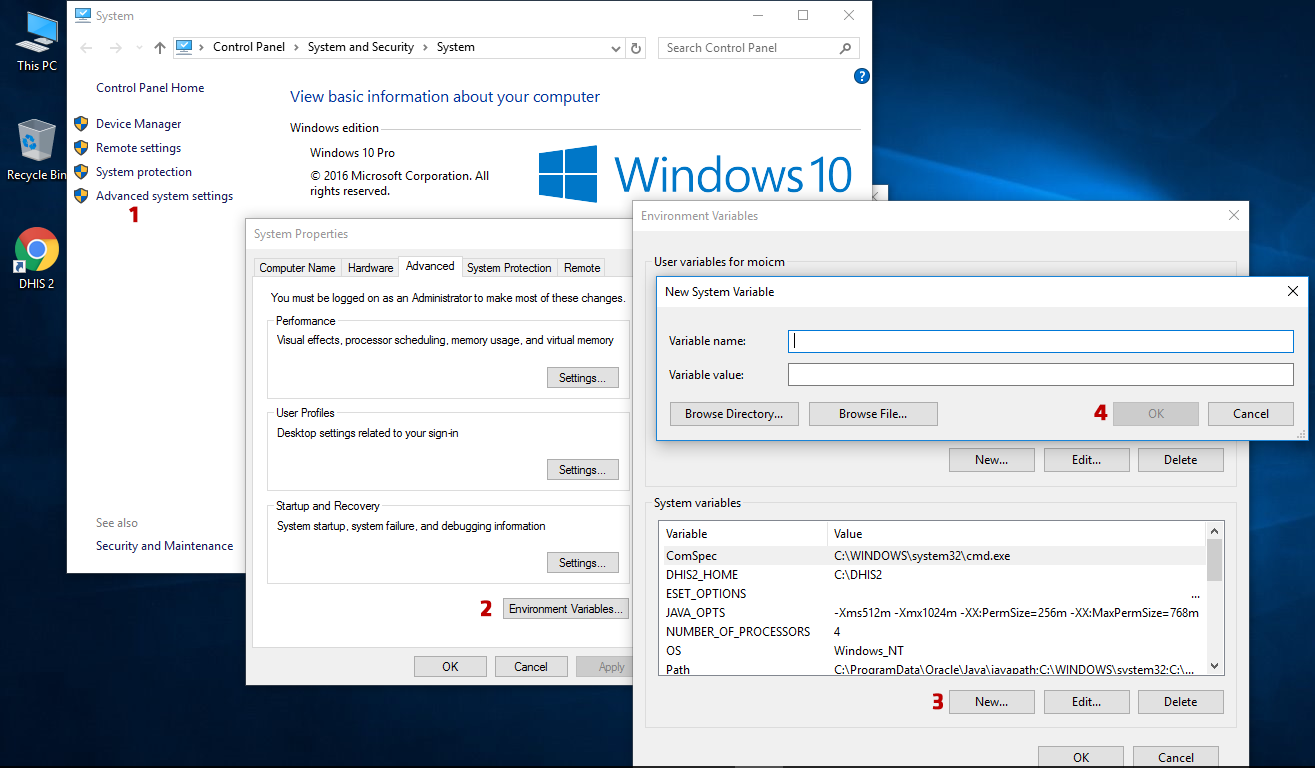Click User Profiles Settings button
The height and width of the screenshot is (768, 1315).
coord(583,470)
